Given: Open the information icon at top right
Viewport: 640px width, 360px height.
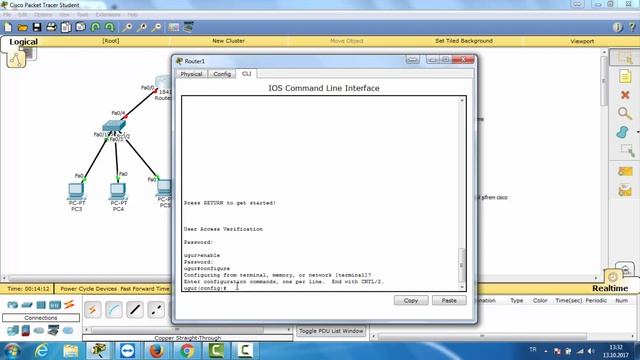Looking at the screenshot, I should point(617,27).
